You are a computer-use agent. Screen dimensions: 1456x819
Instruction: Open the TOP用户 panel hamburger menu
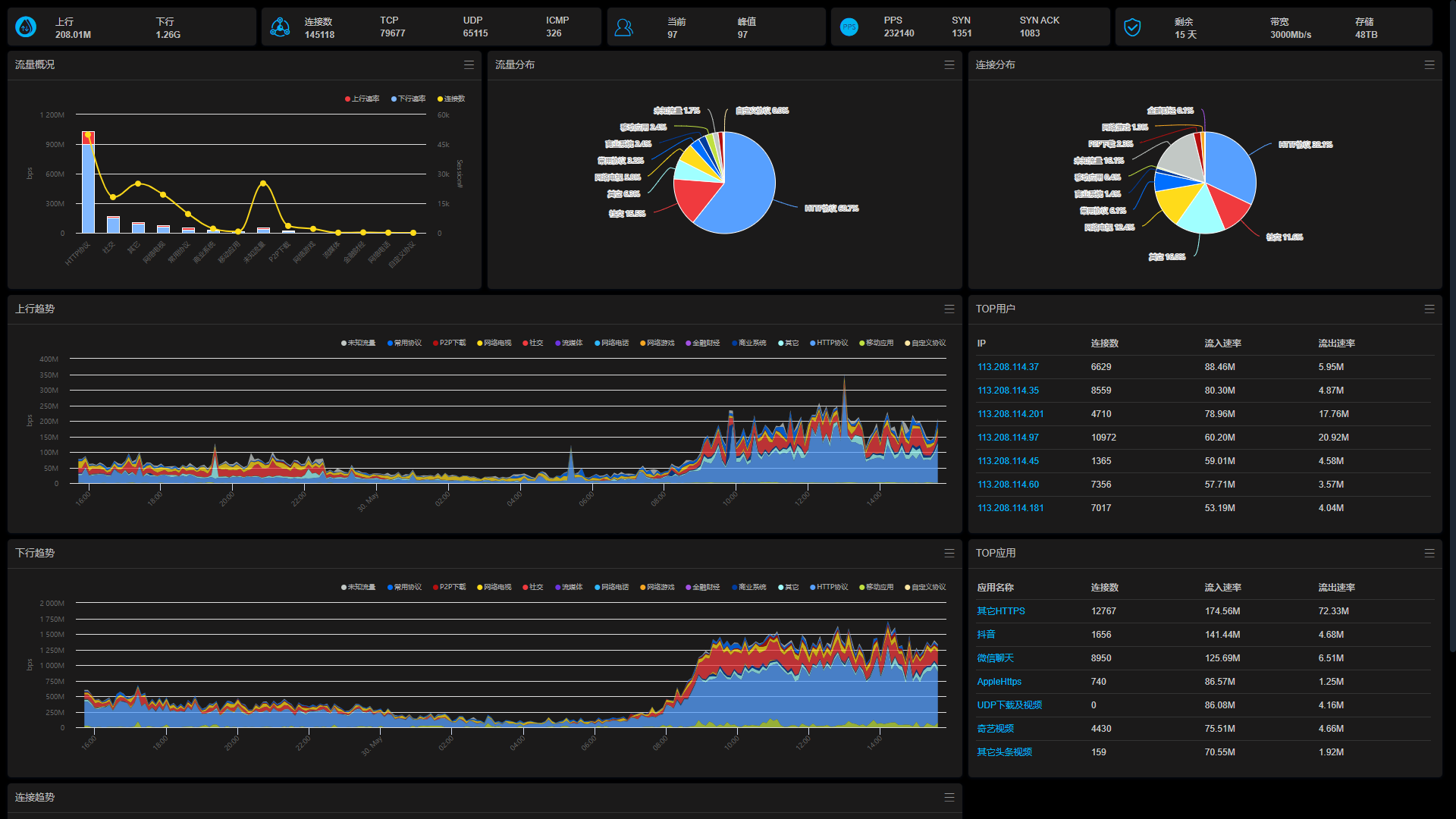click(1429, 309)
